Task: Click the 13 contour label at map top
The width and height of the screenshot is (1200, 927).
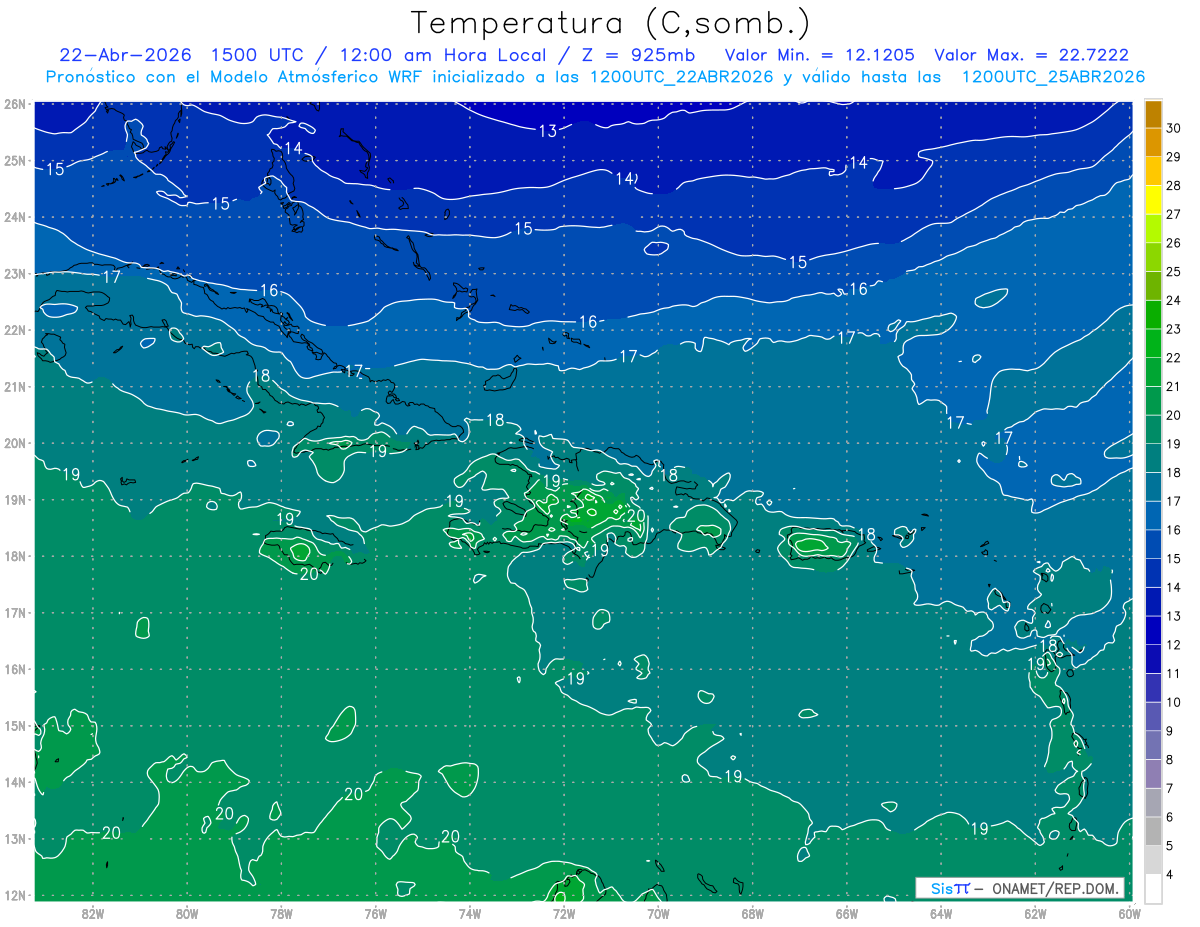Action: click(548, 131)
